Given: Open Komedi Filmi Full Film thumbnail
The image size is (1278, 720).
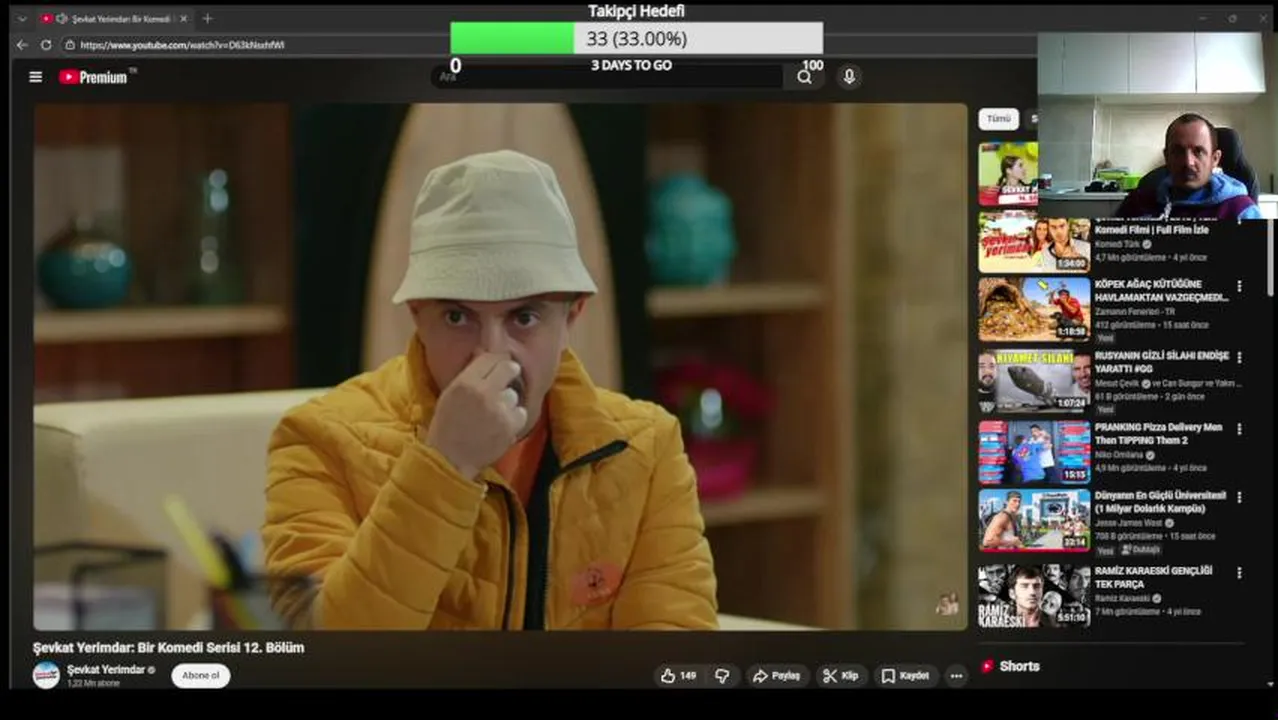Looking at the screenshot, I should click(1034, 242).
